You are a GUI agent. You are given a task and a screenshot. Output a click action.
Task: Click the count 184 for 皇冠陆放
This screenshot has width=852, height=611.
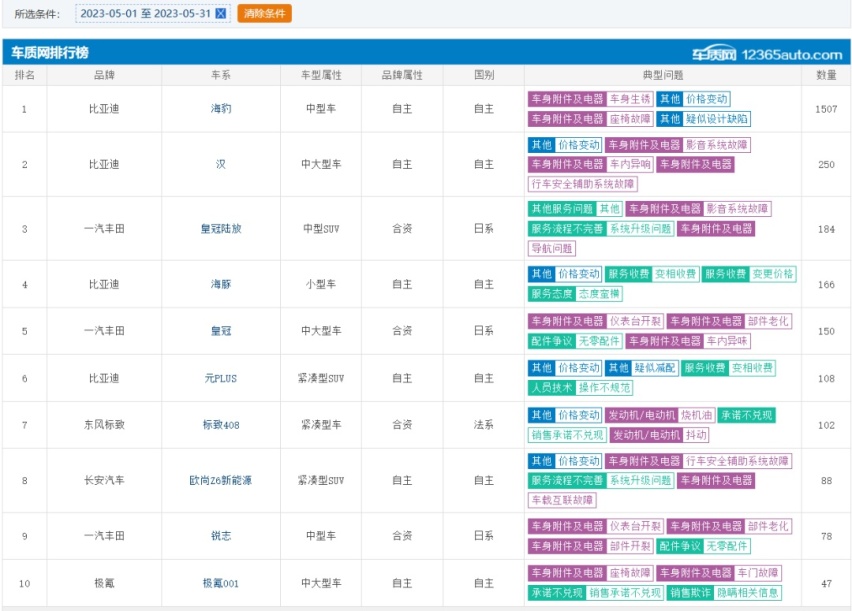[826, 229]
